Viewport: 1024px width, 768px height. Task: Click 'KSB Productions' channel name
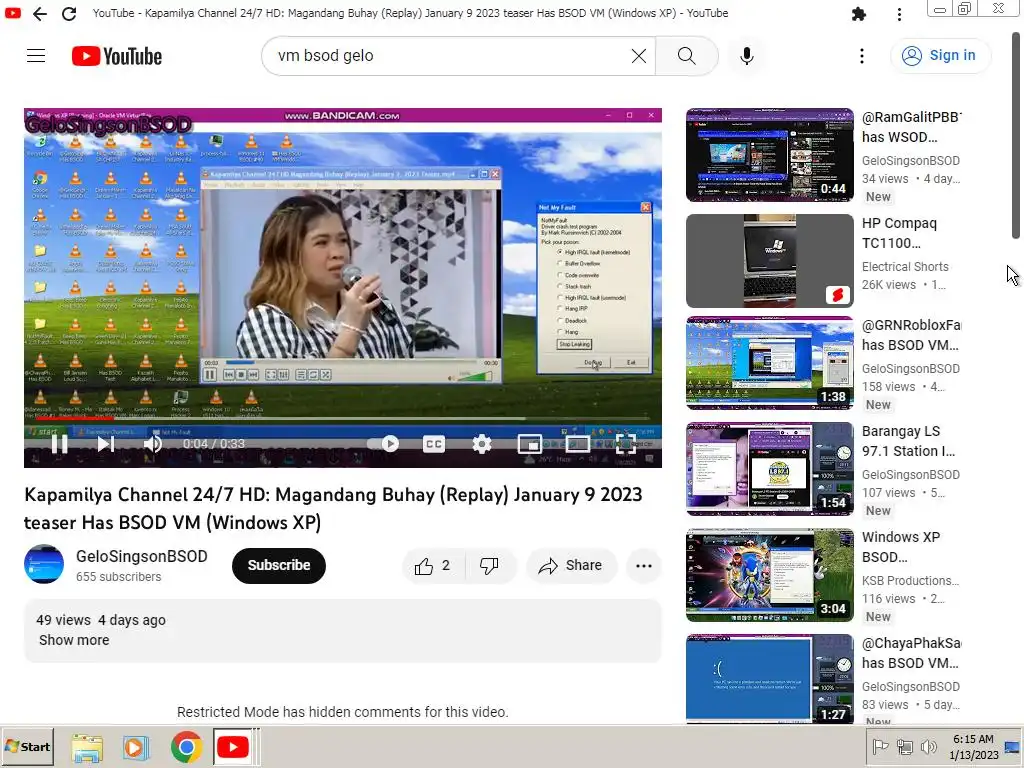pyautogui.click(x=910, y=581)
